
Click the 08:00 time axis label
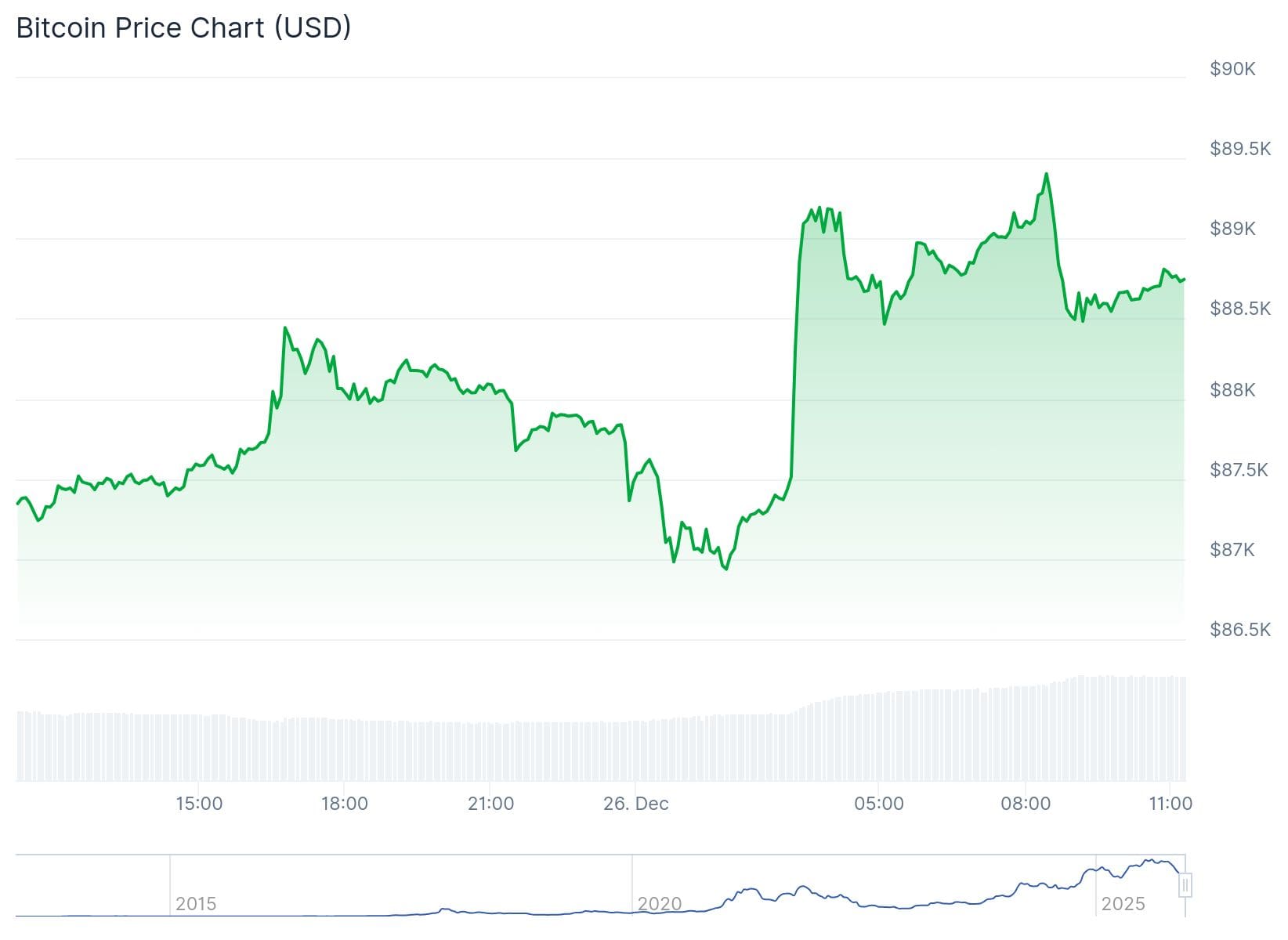(x=1025, y=804)
